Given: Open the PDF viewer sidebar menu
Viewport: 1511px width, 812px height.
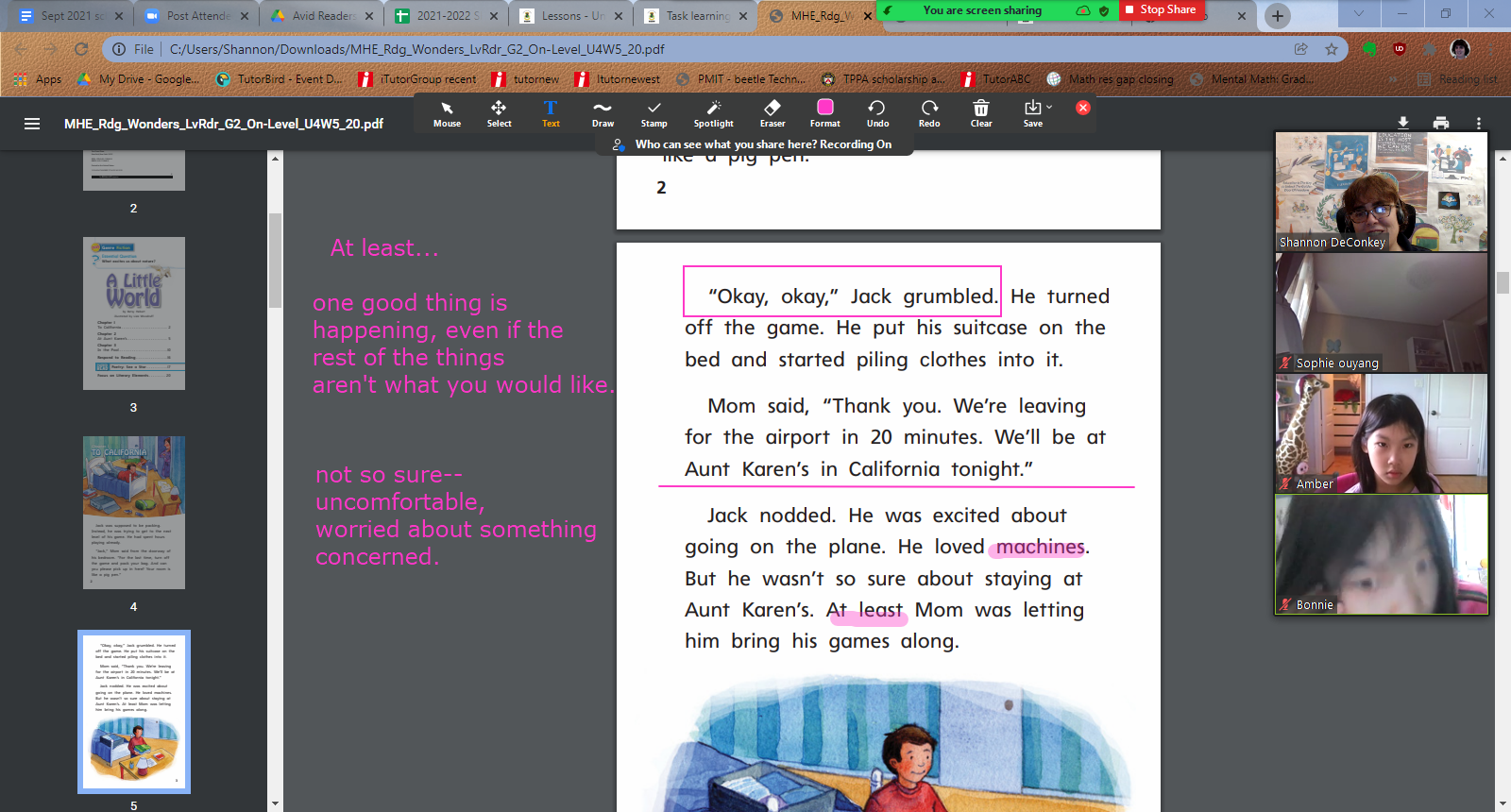Looking at the screenshot, I should [x=32, y=124].
